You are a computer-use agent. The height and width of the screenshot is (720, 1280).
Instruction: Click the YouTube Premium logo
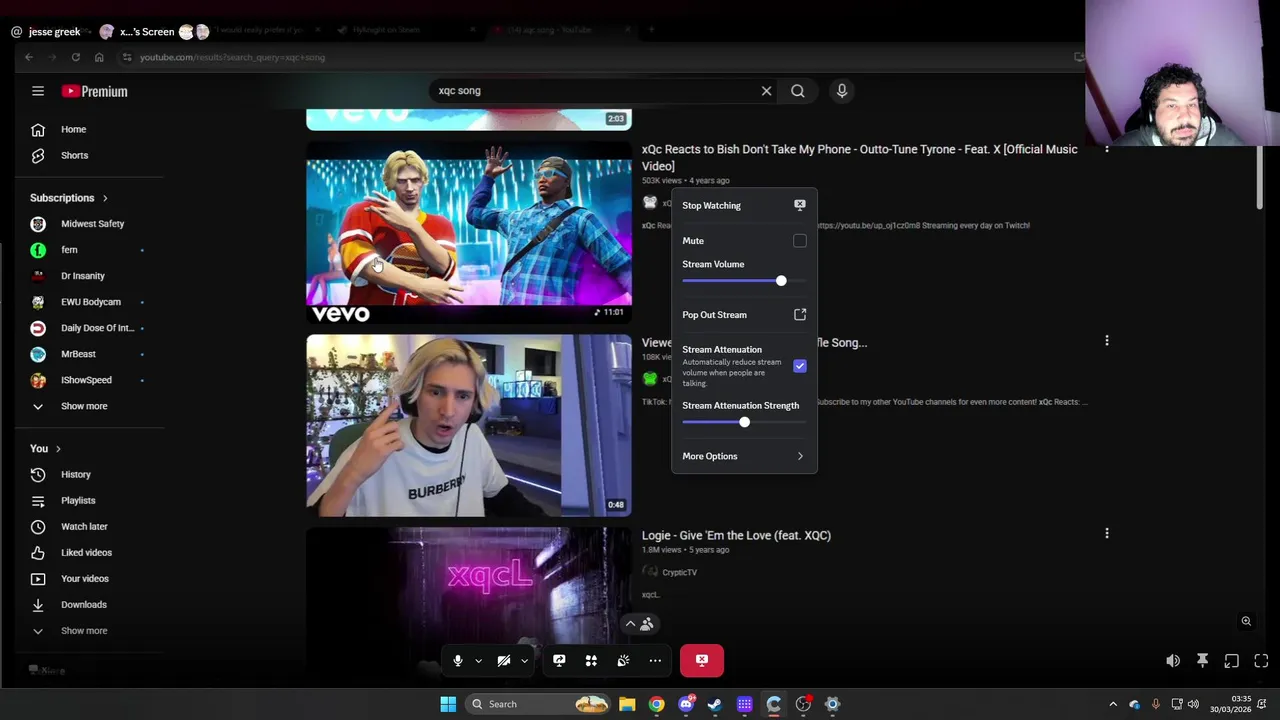(95, 91)
